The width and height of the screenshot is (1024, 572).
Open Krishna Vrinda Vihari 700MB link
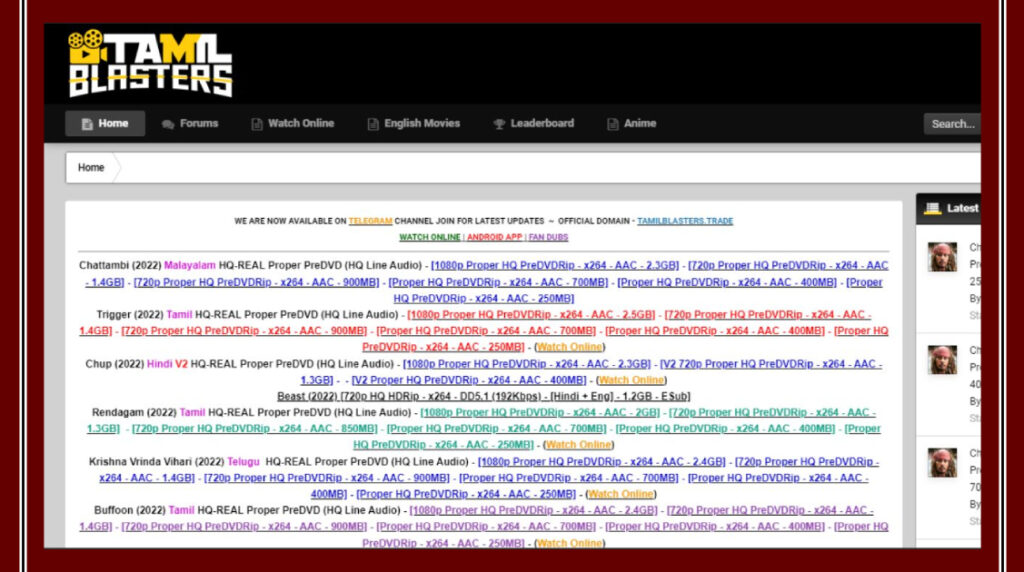tap(569, 478)
